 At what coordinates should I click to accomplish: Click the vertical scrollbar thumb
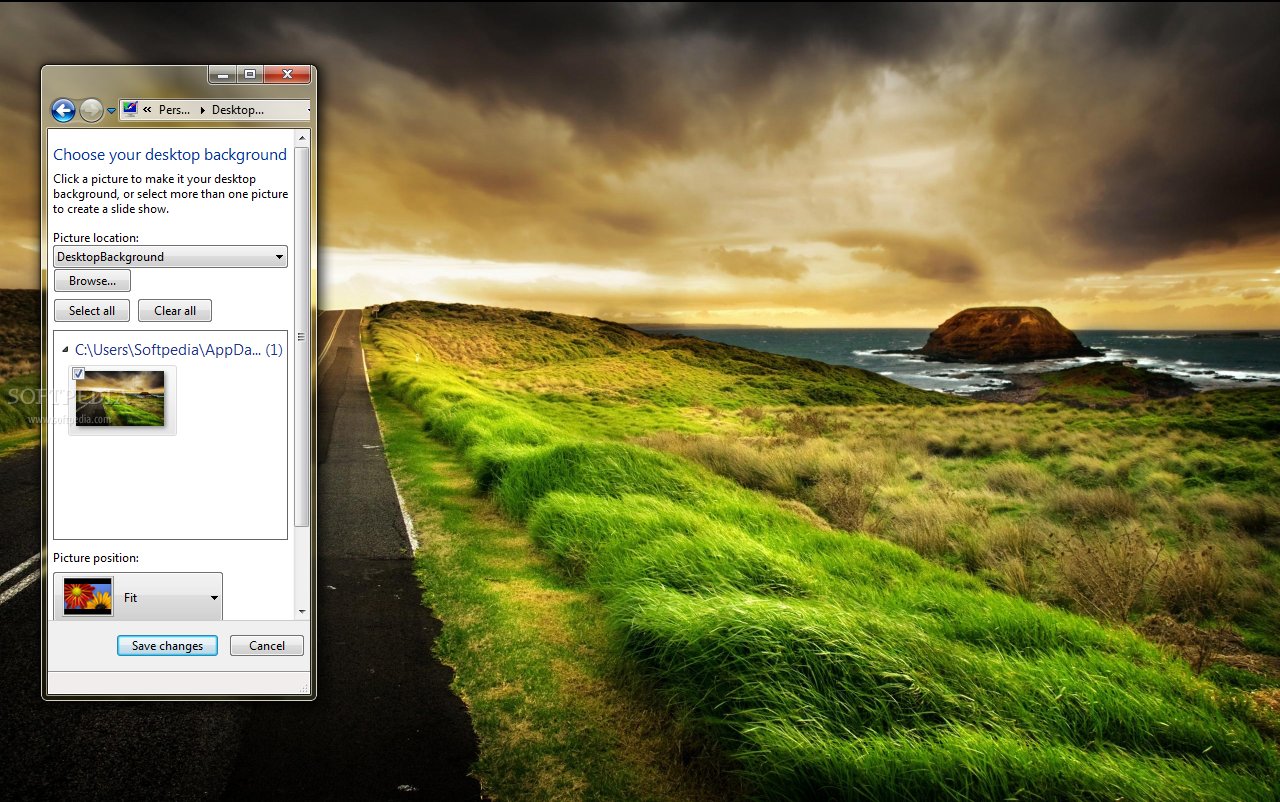303,336
